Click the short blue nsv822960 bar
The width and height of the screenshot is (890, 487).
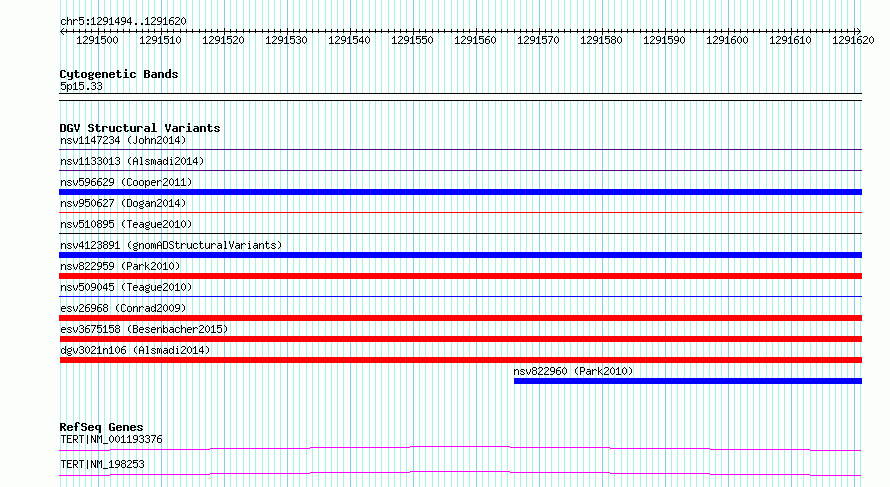coord(688,381)
